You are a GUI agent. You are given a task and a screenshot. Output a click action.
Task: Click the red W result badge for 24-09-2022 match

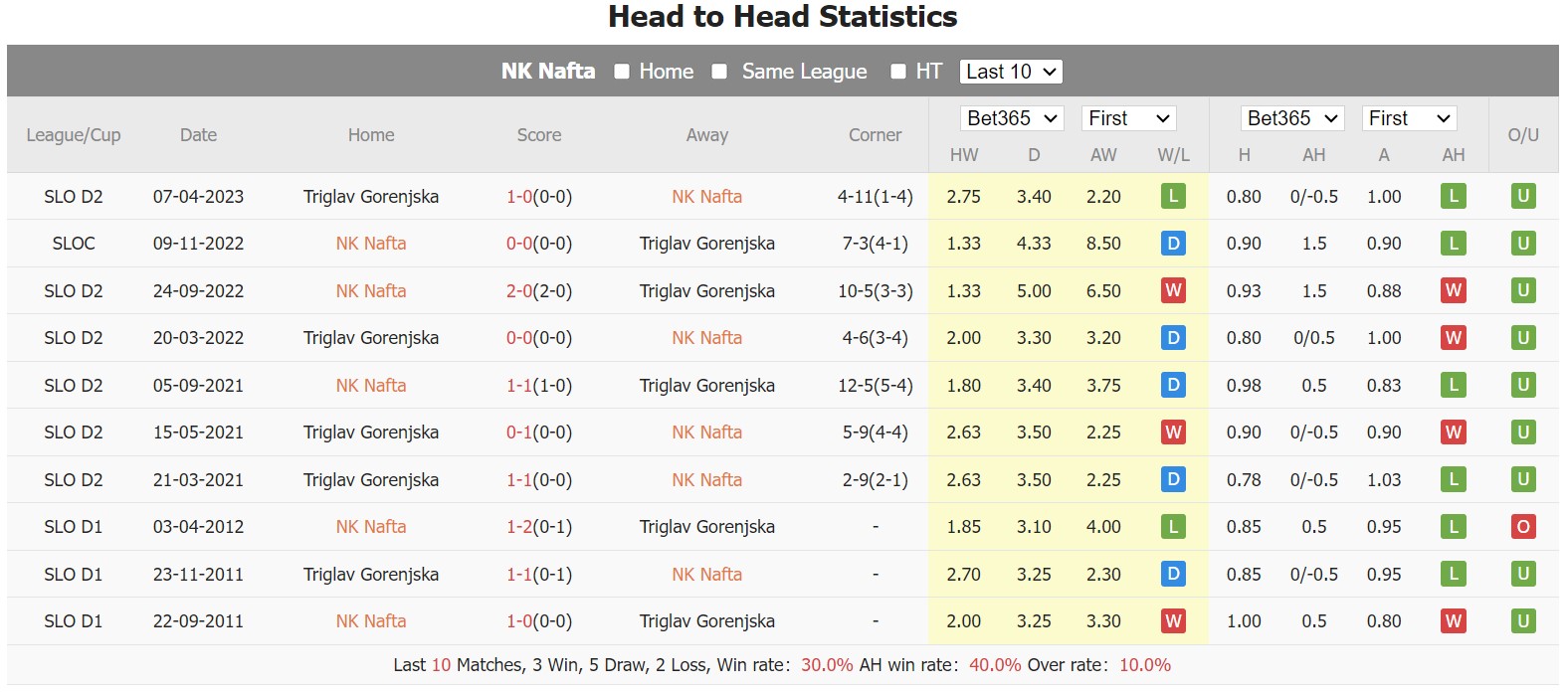click(1173, 290)
